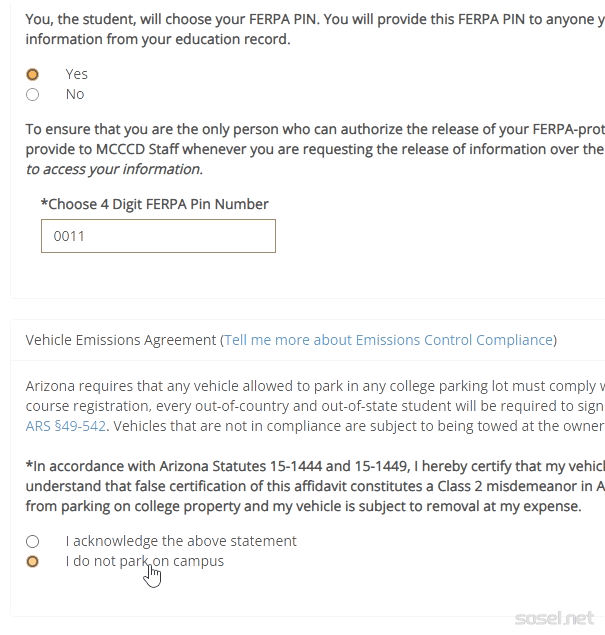Select the acknowledge statement radio button
Viewport: 605px width, 635px height.
click(x=33, y=541)
